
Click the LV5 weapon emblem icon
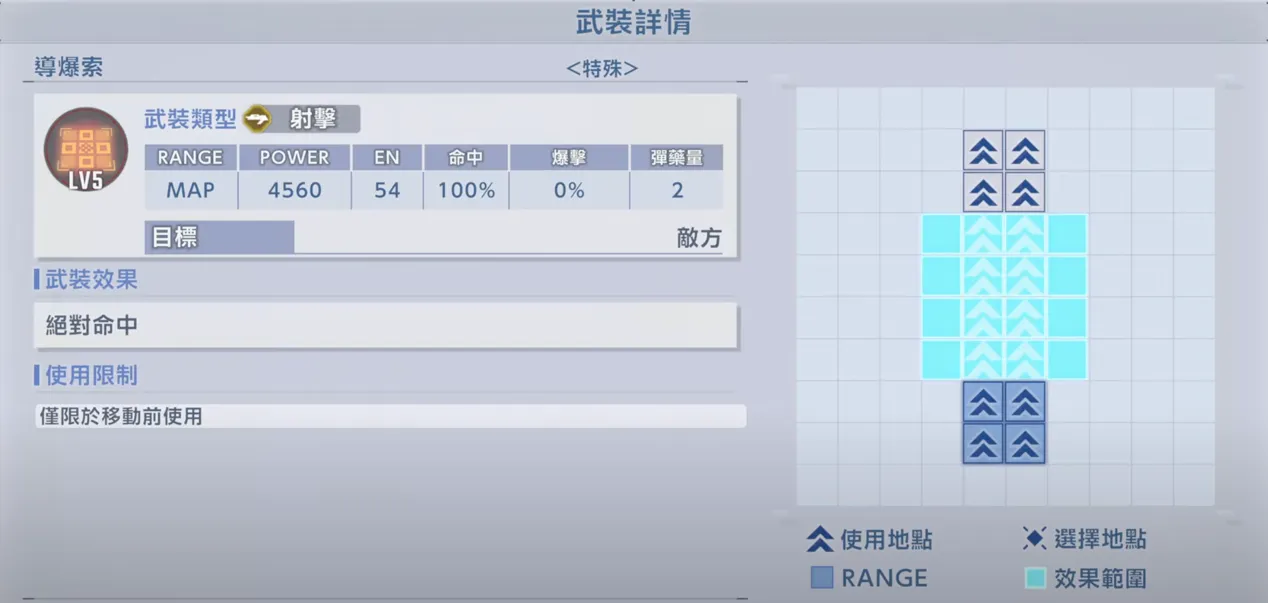(x=86, y=150)
